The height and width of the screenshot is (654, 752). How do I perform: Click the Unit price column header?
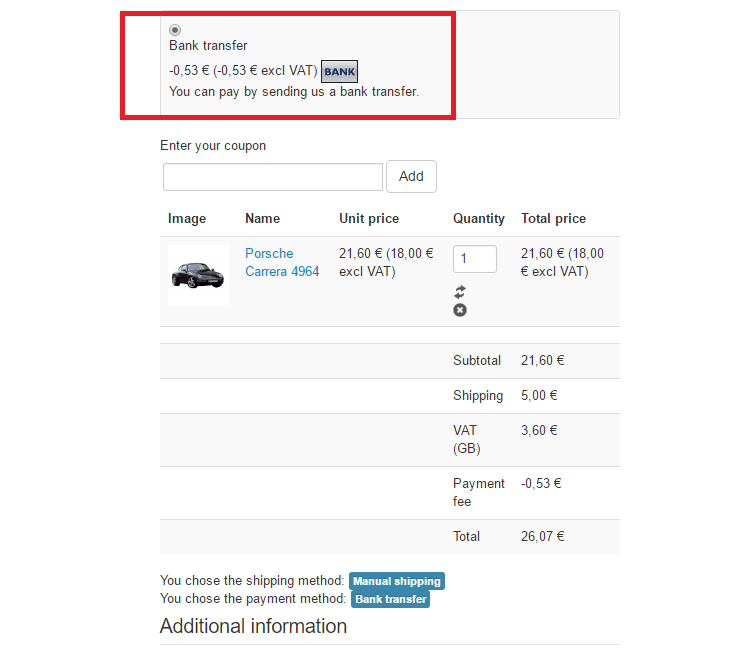(x=369, y=218)
